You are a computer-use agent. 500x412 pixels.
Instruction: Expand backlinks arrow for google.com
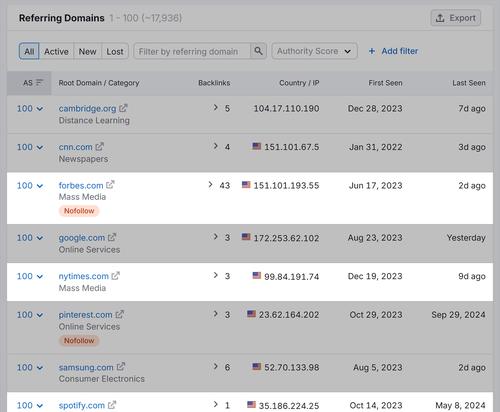216,237
